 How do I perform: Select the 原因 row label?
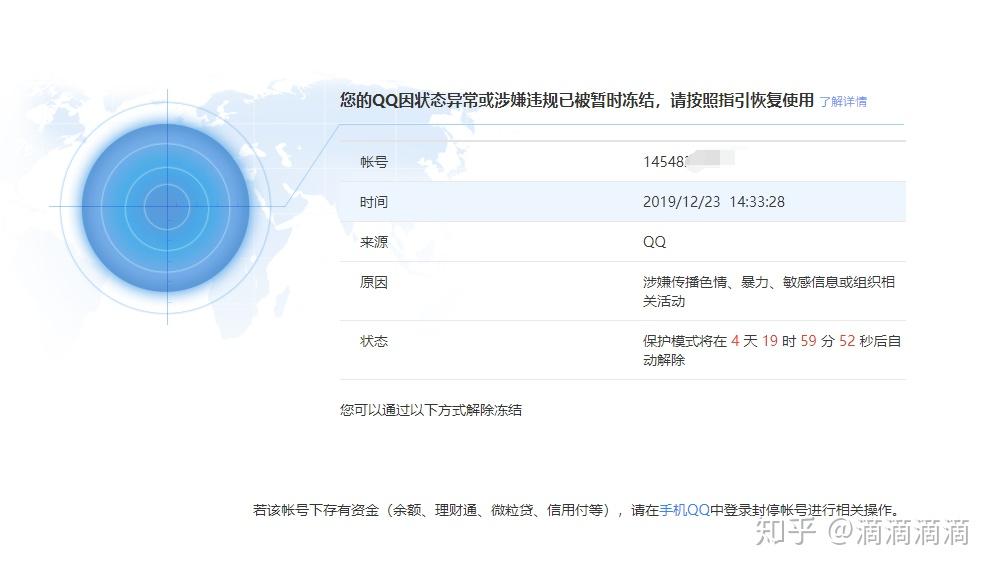pyautogui.click(x=374, y=282)
